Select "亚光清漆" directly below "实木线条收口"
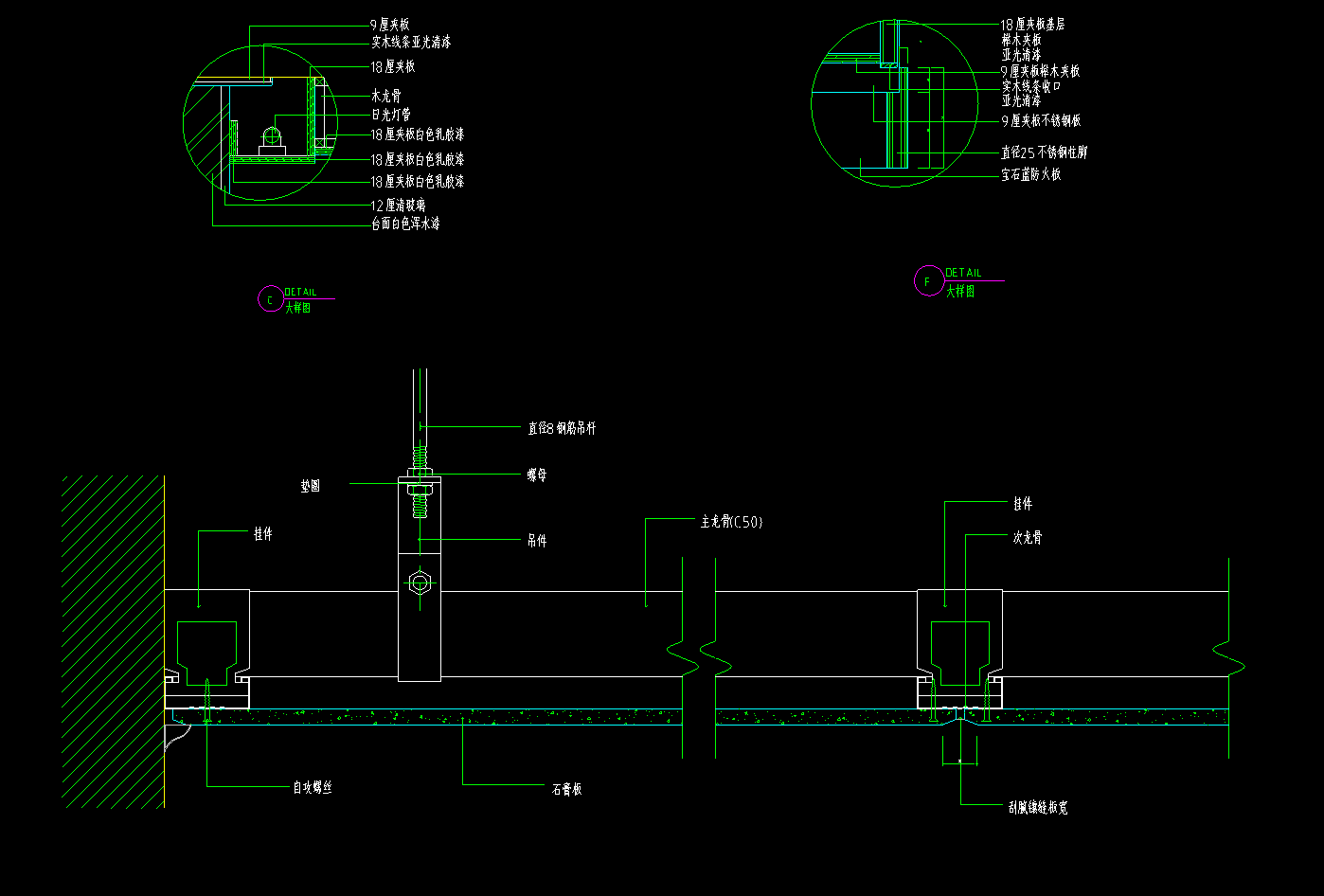 (x=1022, y=100)
